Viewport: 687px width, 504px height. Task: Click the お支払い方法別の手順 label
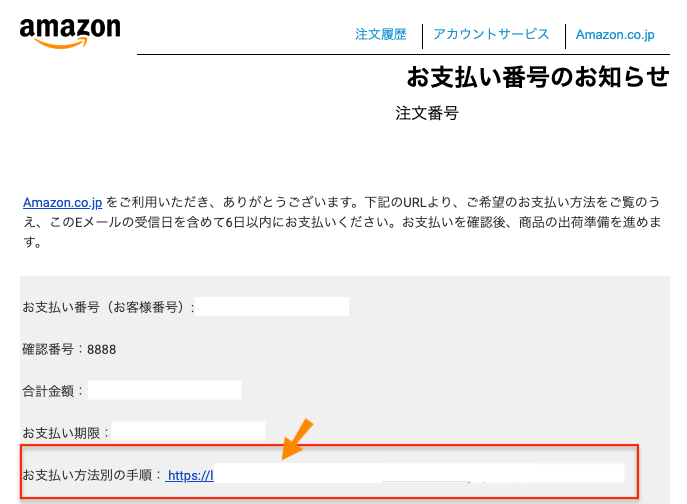pos(90,475)
